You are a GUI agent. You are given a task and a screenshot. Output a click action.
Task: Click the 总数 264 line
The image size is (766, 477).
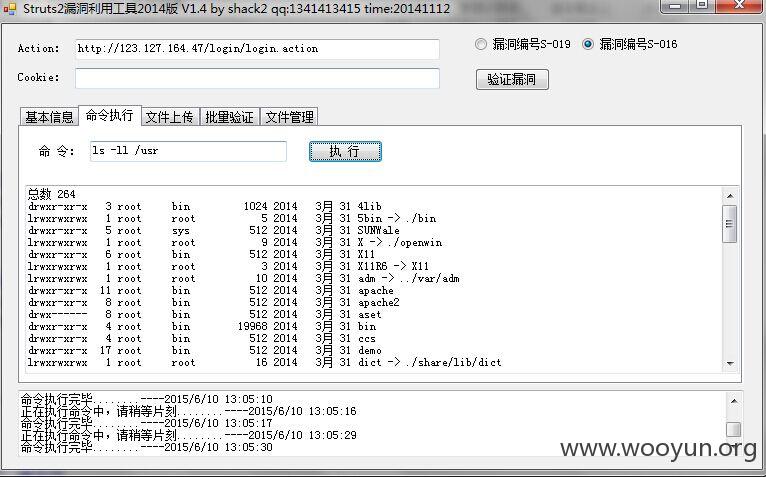[51, 195]
